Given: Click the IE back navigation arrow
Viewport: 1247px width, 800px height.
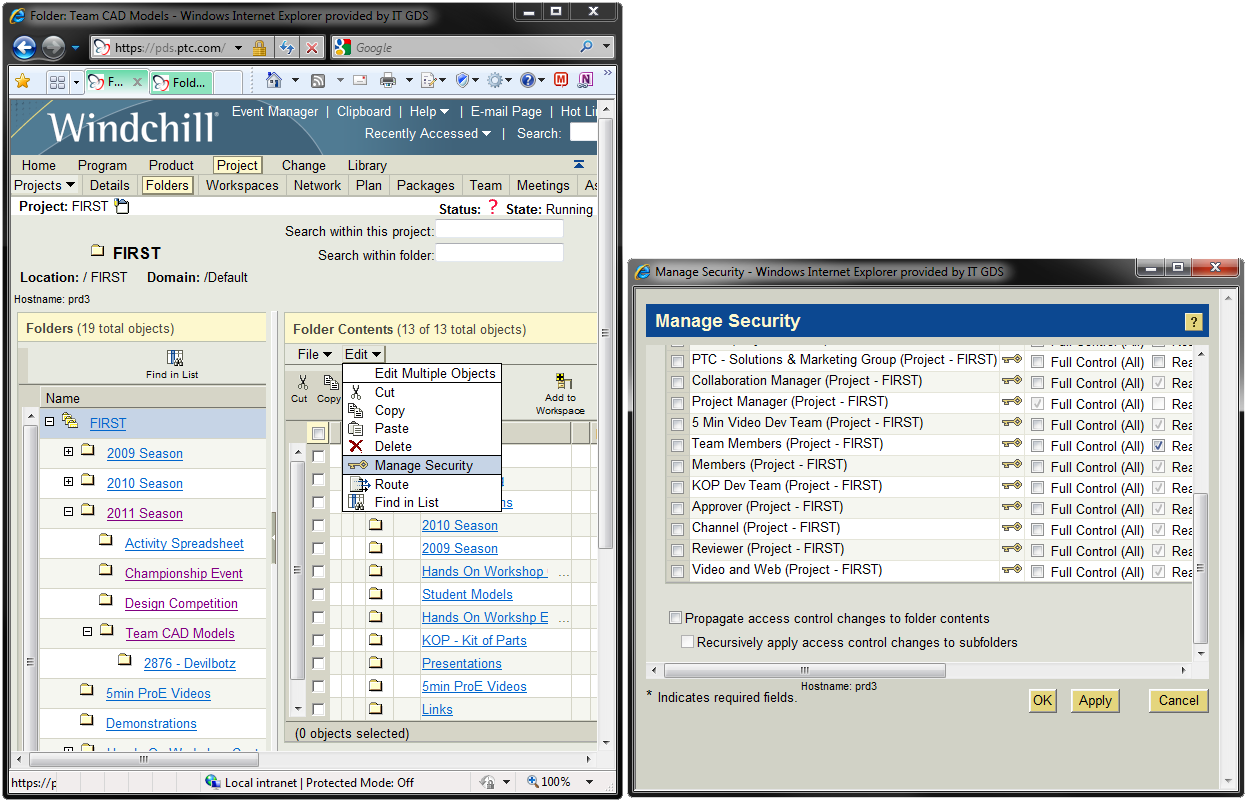Looking at the screenshot, I should click(25, 47).
